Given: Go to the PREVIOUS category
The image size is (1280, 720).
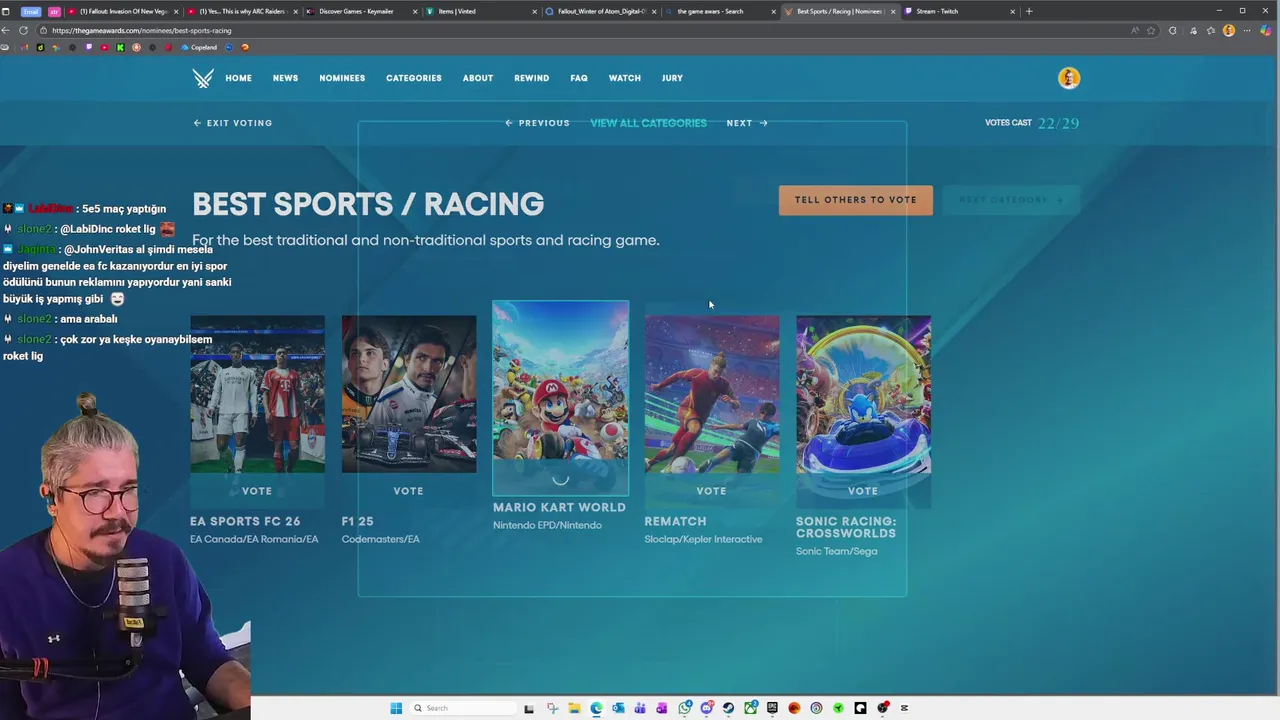Looking at the screenshot, I should click(538, 123).
